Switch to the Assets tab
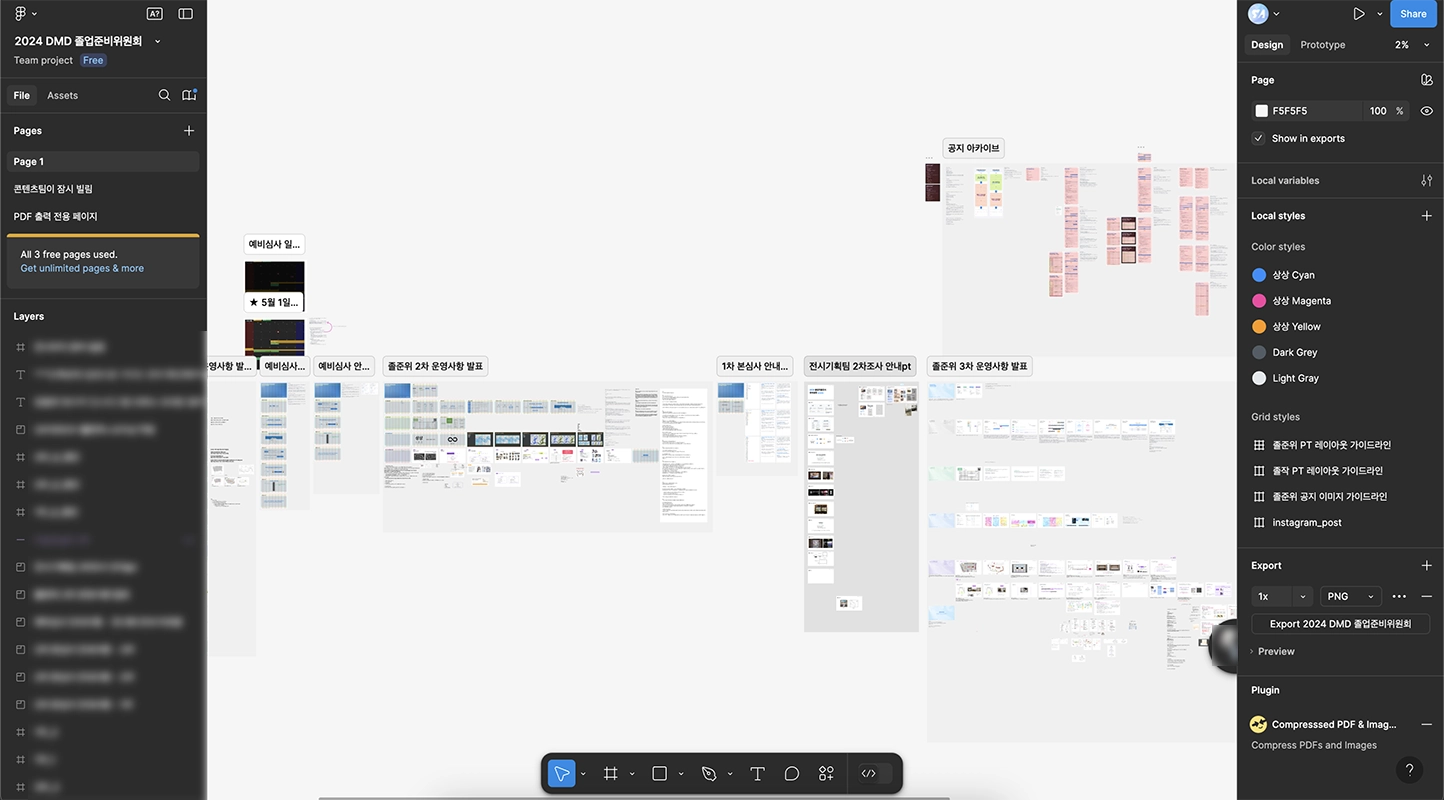This screenshot has width=1444, height=800. [62, 95]
